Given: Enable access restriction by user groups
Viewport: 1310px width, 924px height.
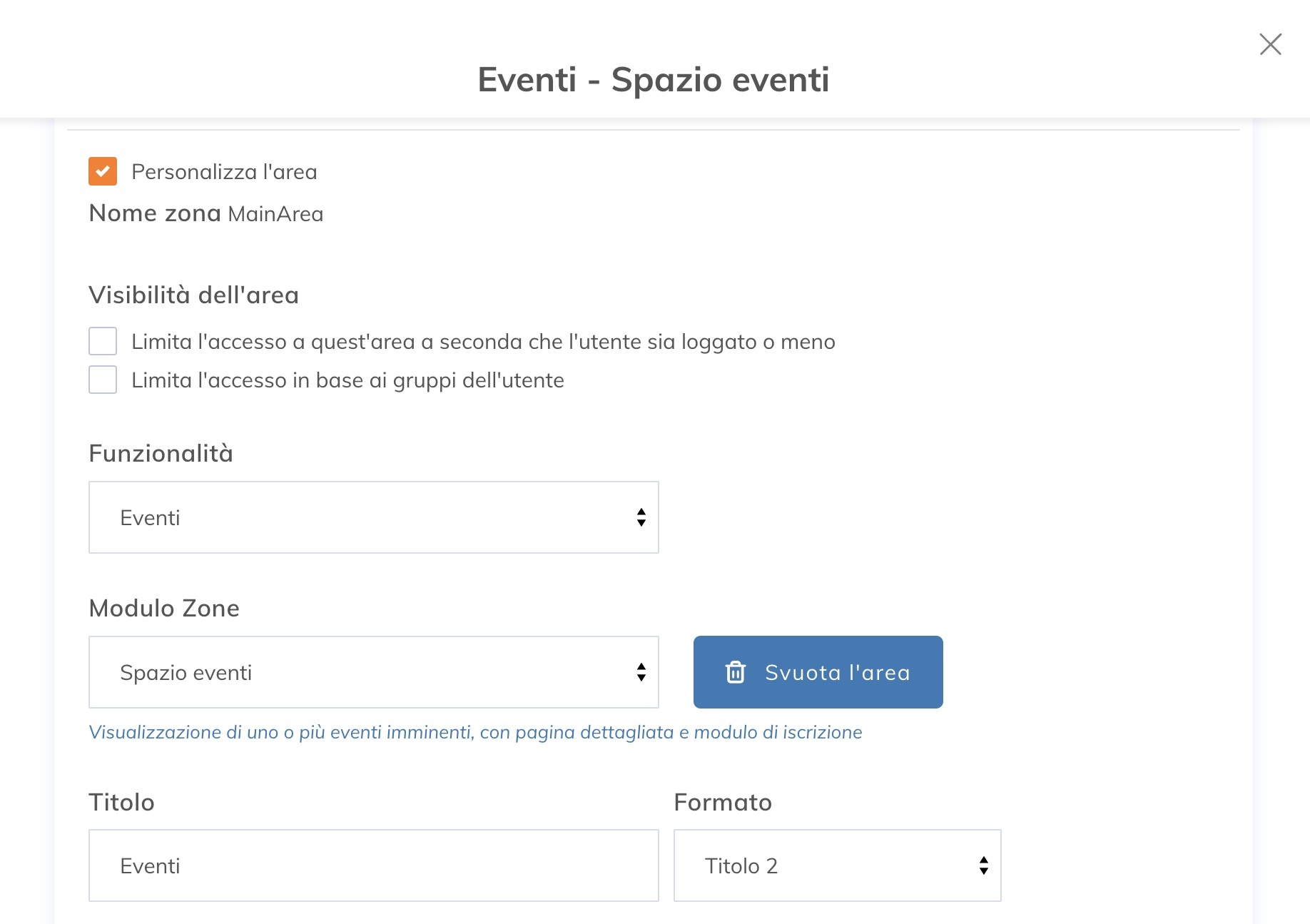Looking at the screenshot, I should pos(103,380).
